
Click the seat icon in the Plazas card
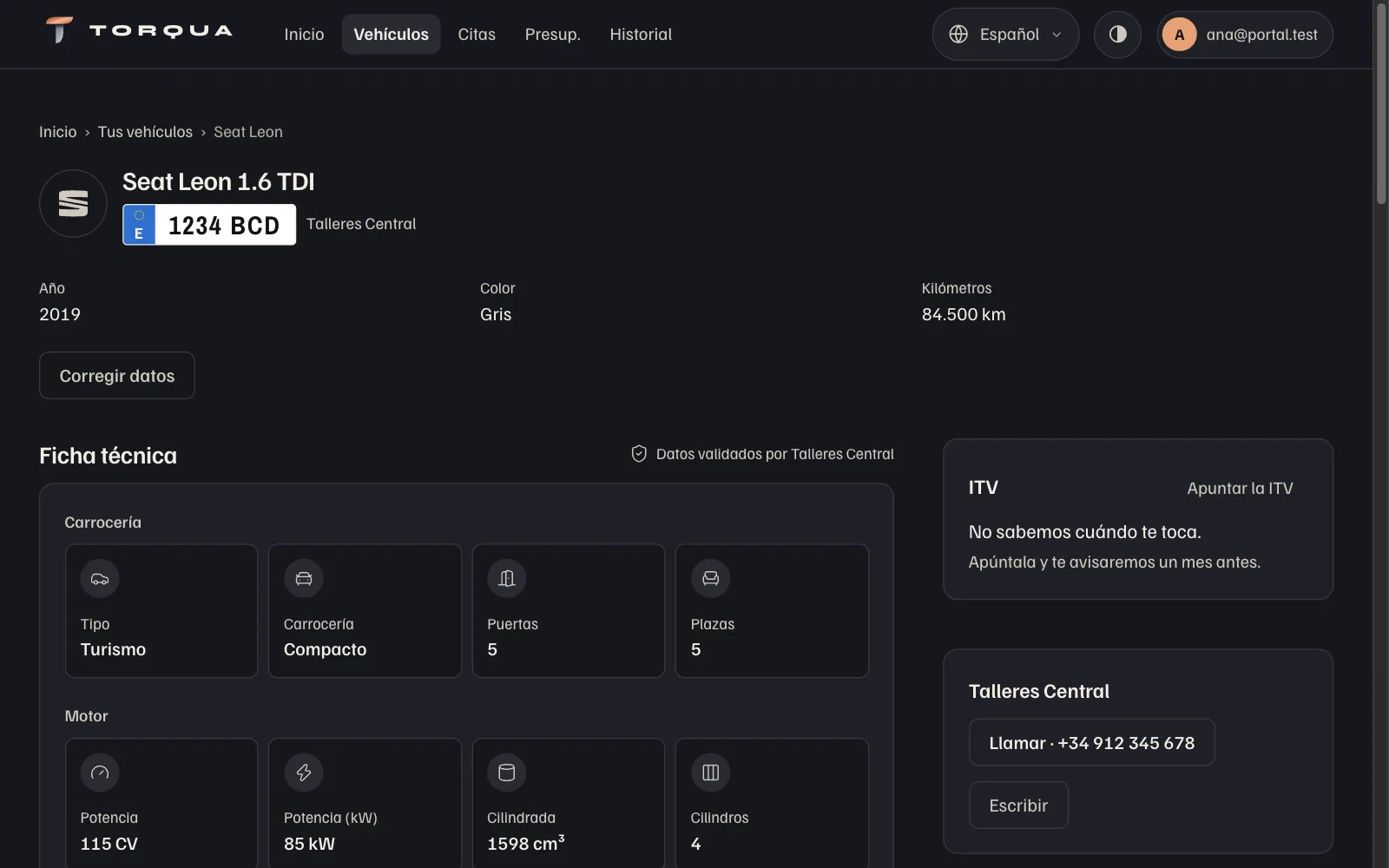tap(710, 578)
